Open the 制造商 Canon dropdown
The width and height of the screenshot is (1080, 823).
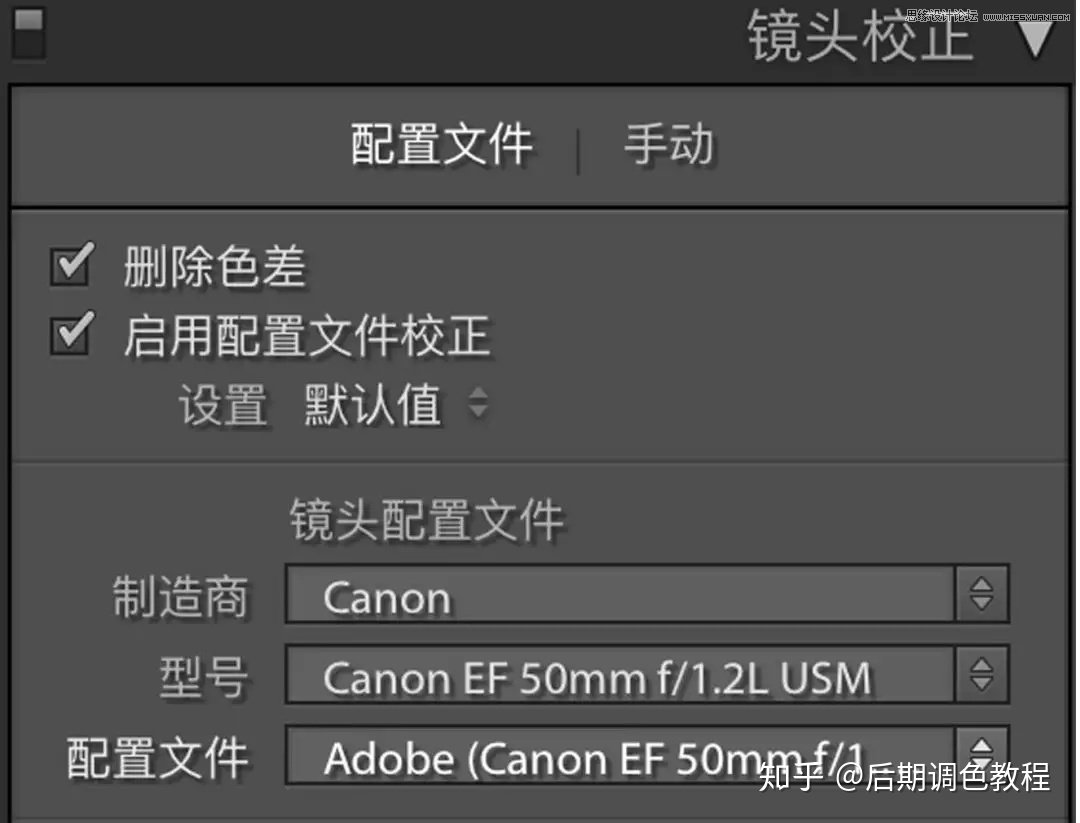pos(620,594)
